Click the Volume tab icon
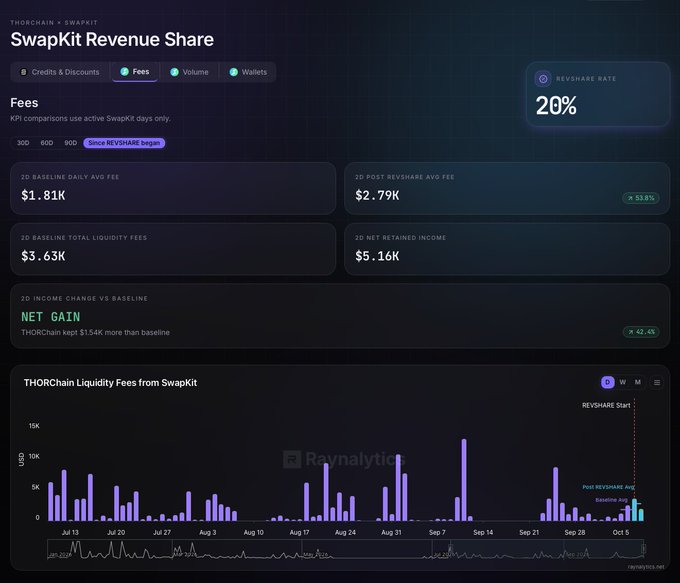The width and height of the screenshot is (680, 583). pos(174,72)
